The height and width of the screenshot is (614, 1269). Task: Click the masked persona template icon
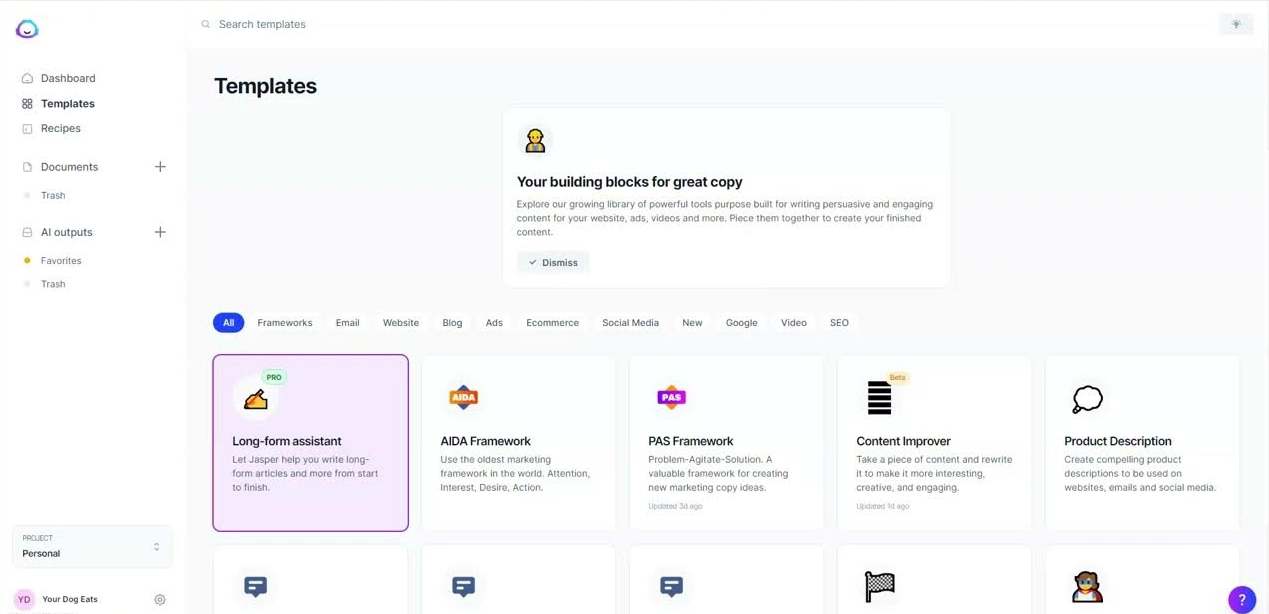pos(1087,587)
